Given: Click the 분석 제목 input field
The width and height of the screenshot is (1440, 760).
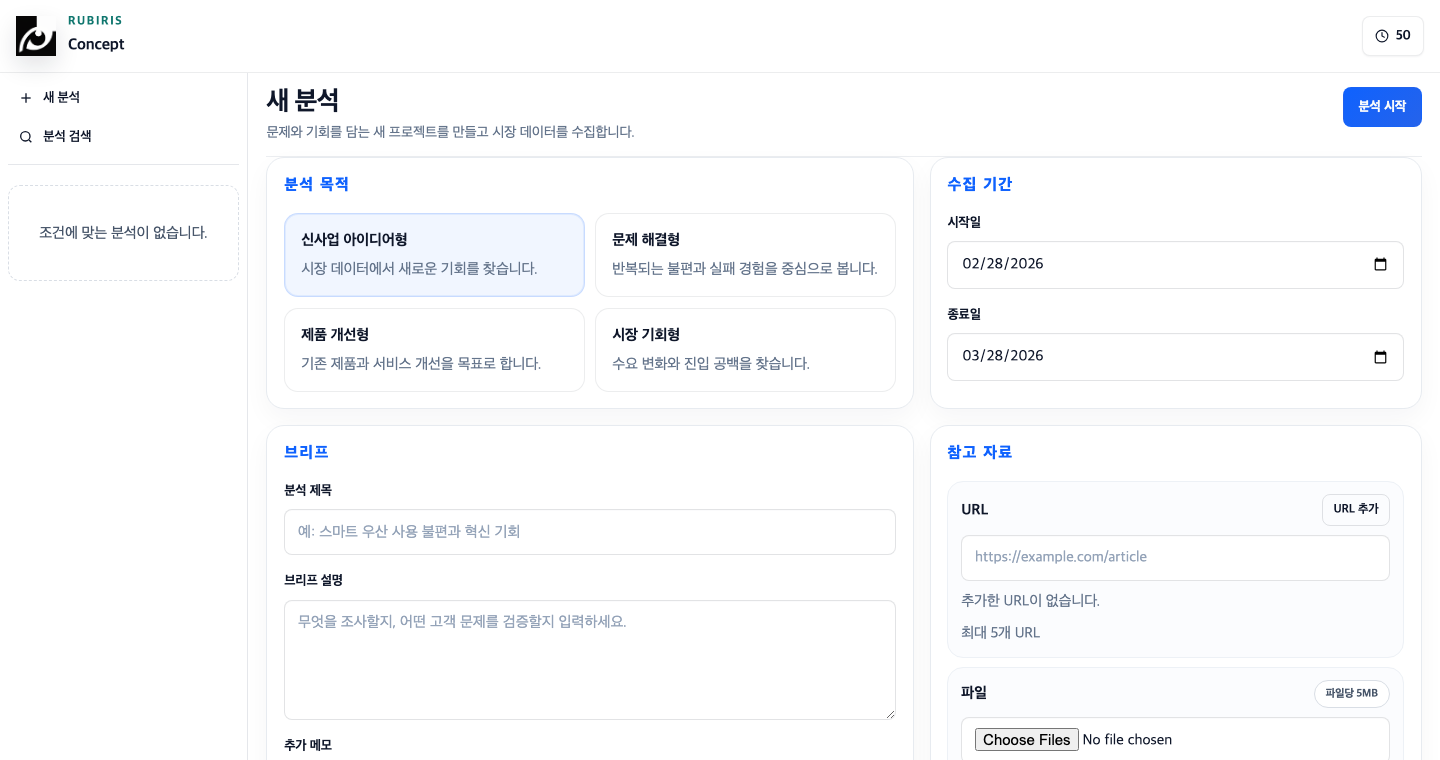Looking at the screenshot, I should 589,531.
